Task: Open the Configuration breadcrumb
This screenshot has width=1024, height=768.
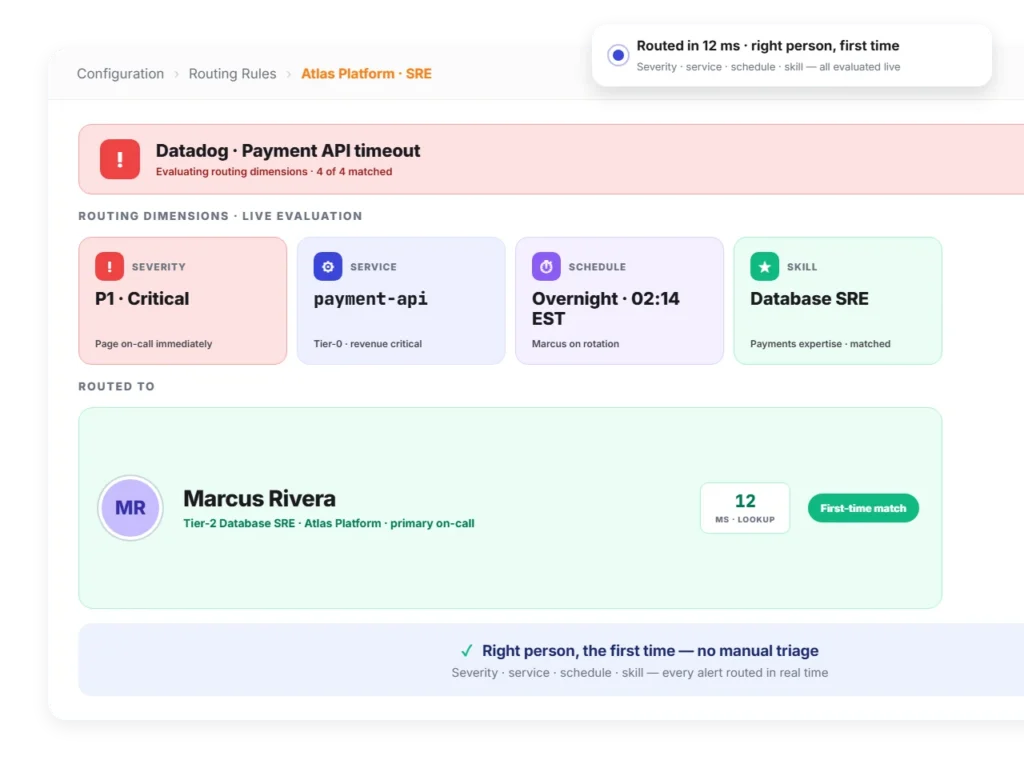Action: point(120,74)
